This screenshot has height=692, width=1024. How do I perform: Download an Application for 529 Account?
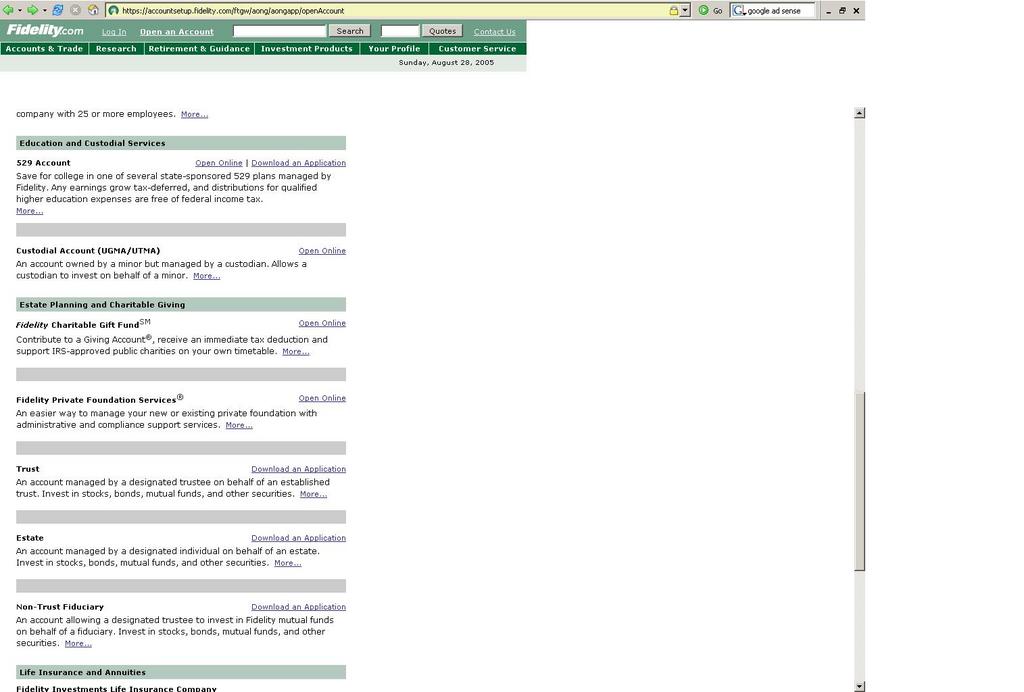pos(298,163)
